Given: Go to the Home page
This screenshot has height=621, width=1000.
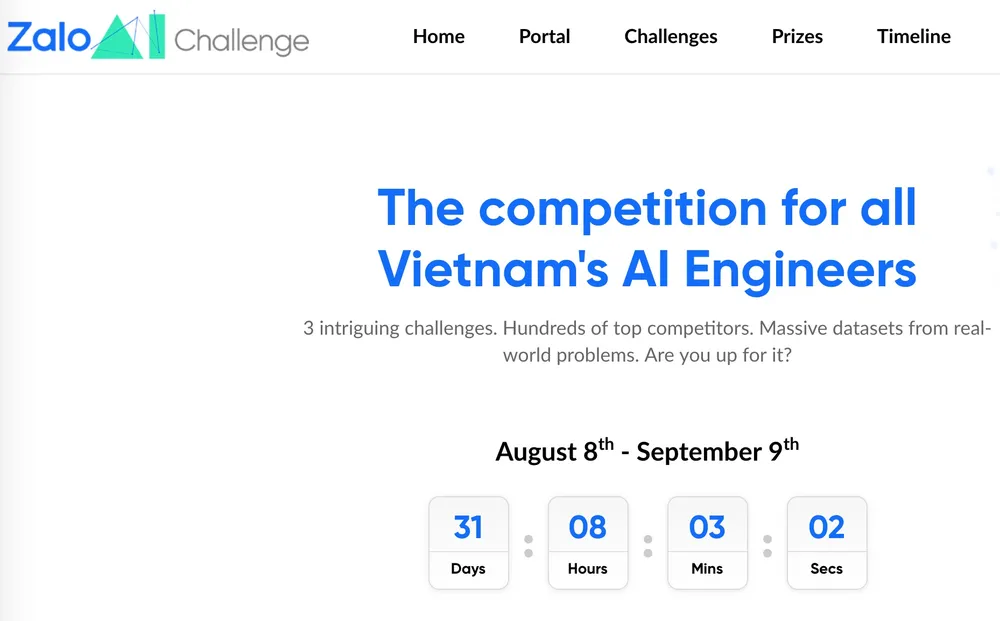Looking at the screenshot, I should [x=439, y=36].
